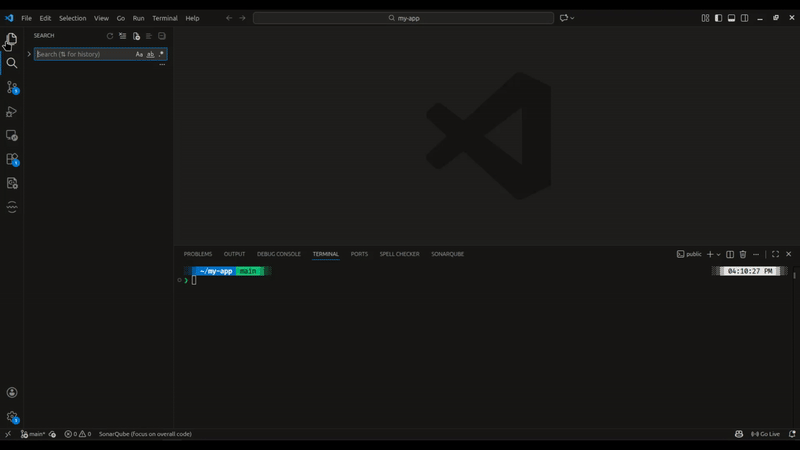Open the Edit menu
Viewport: 800px width, 450px height.
click(x=45, y=18)
